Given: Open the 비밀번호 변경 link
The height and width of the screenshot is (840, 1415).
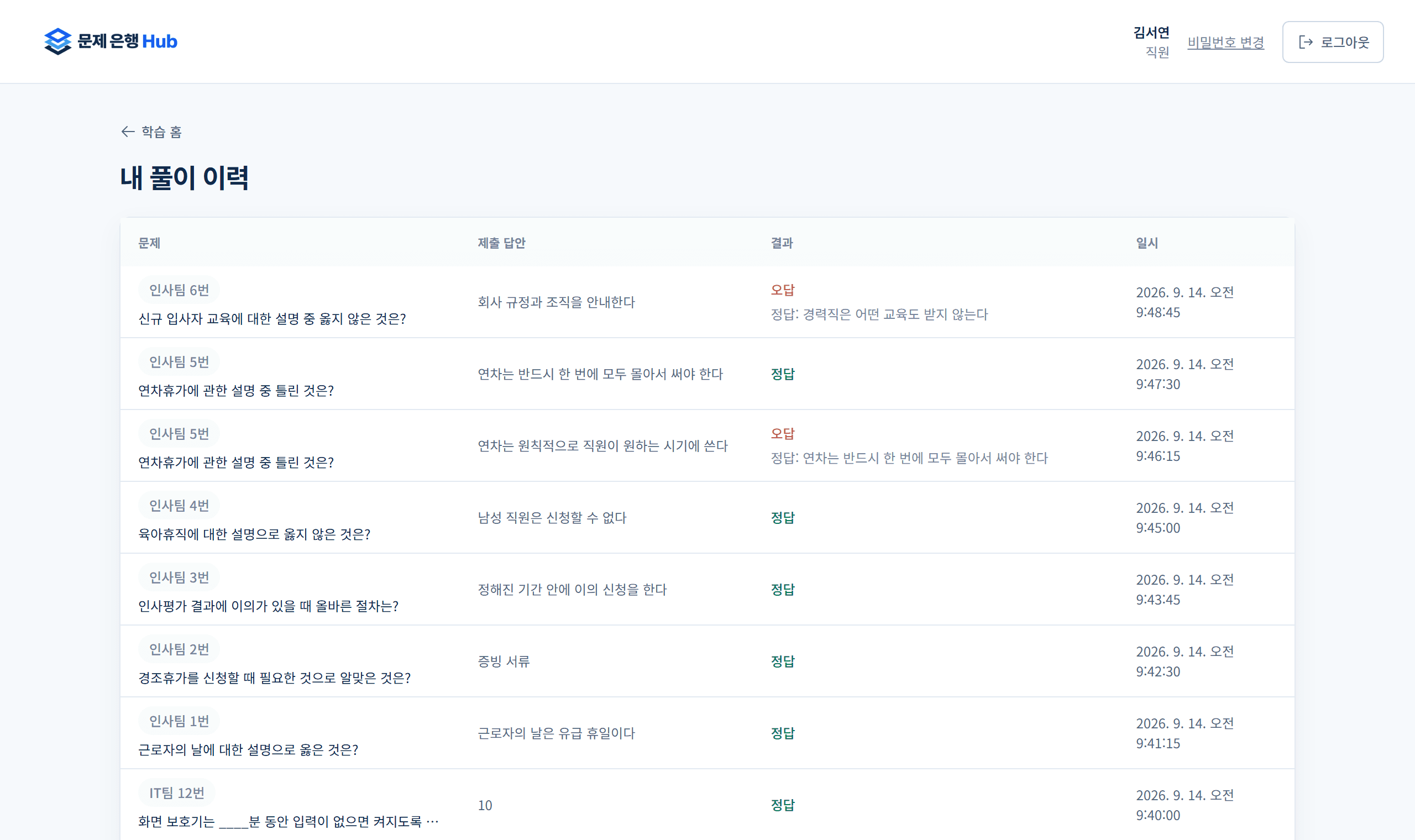Looking at the screenshot, I should tap(1225, 42).
